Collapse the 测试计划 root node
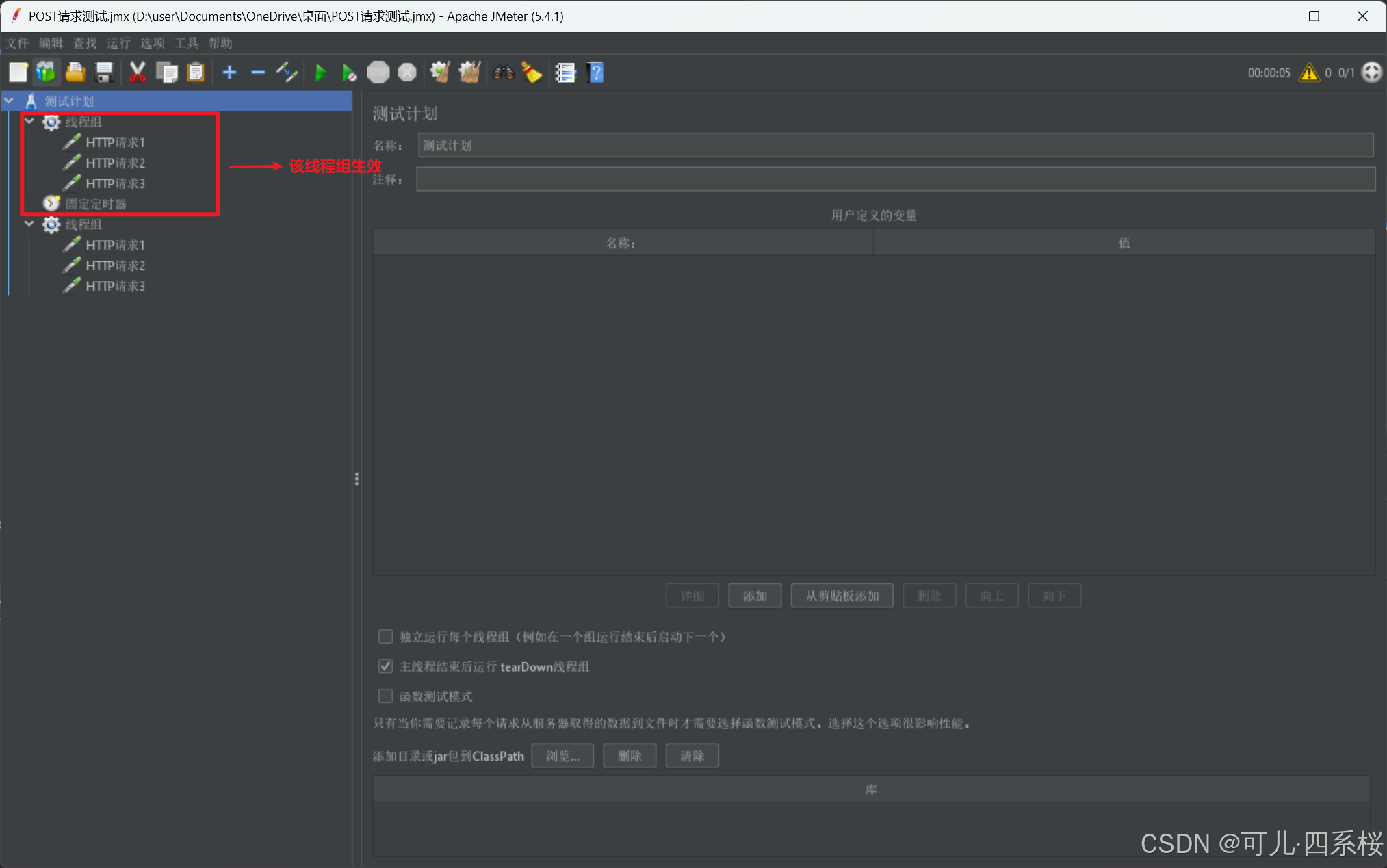The image size is (1387, 868). 10,101
